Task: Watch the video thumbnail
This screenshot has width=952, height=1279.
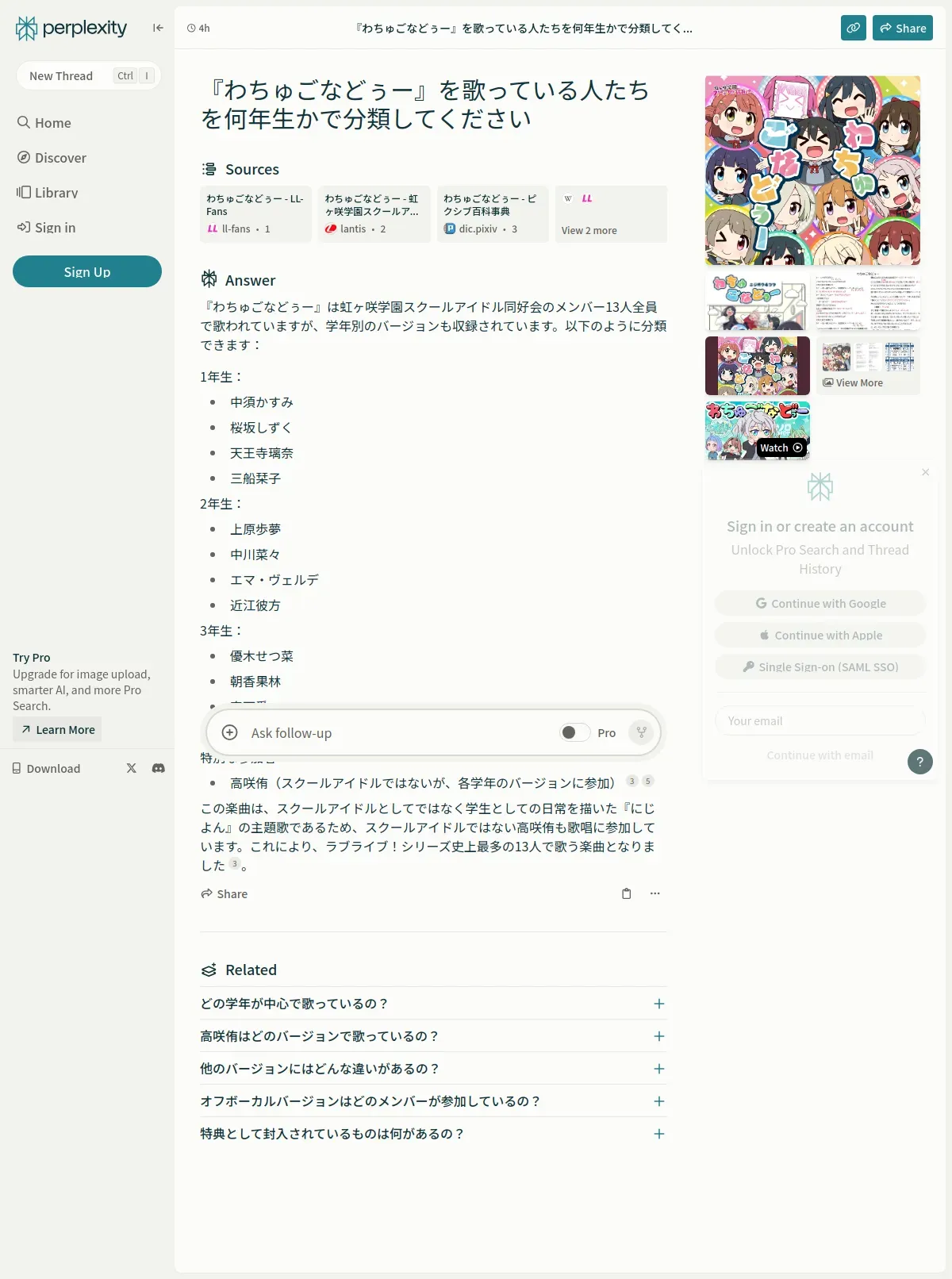Action: 758,431
